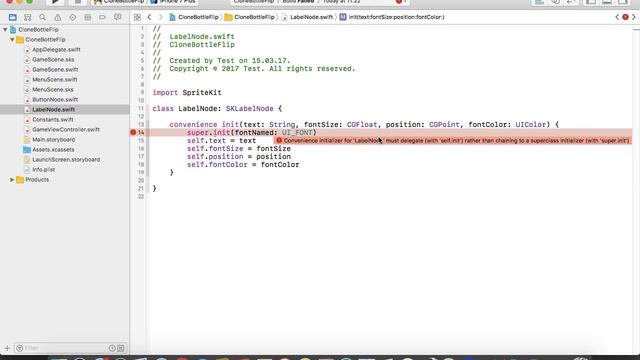Choose CloneBottleFlip scheme in toolbar
Image resolution: width=640 pixels, height=360 pixels.
tap(118, 2)
